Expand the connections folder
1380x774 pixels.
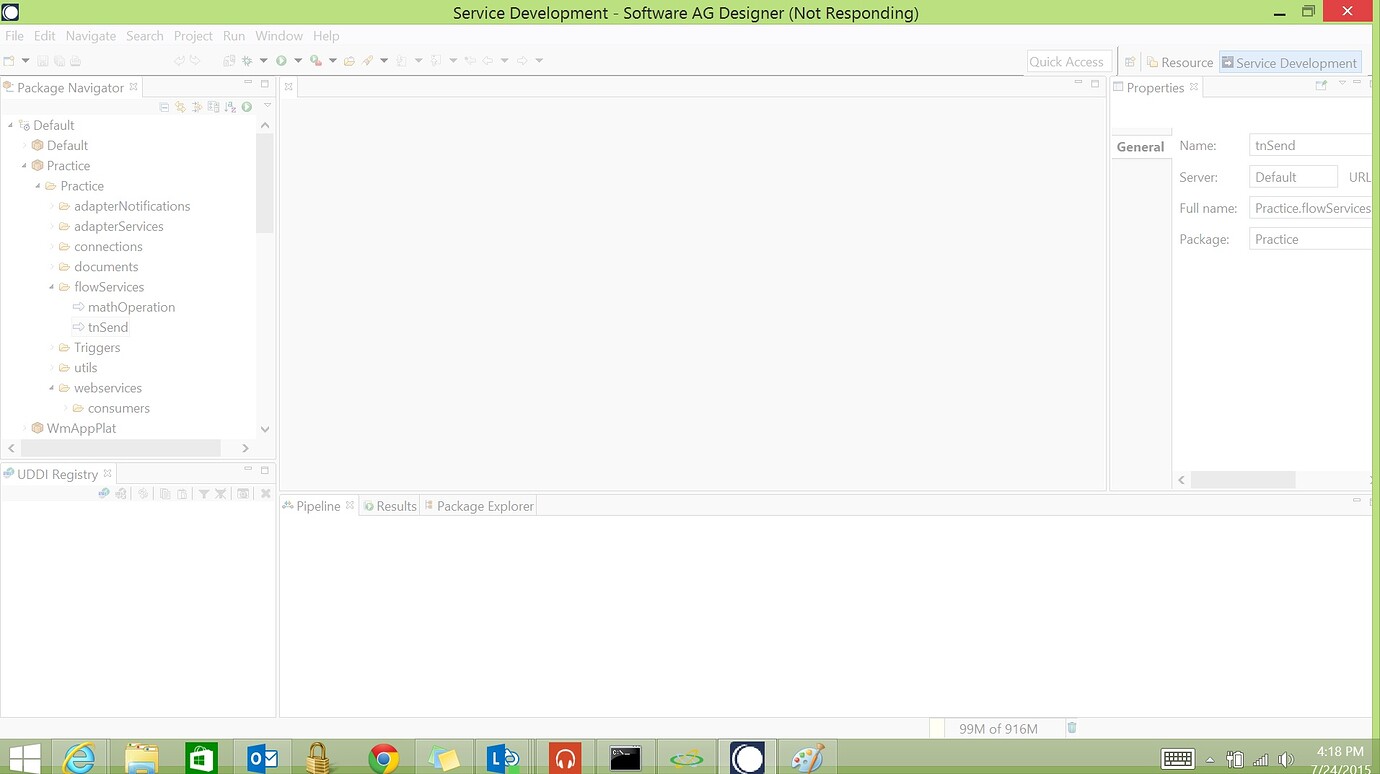coord(52,246)
